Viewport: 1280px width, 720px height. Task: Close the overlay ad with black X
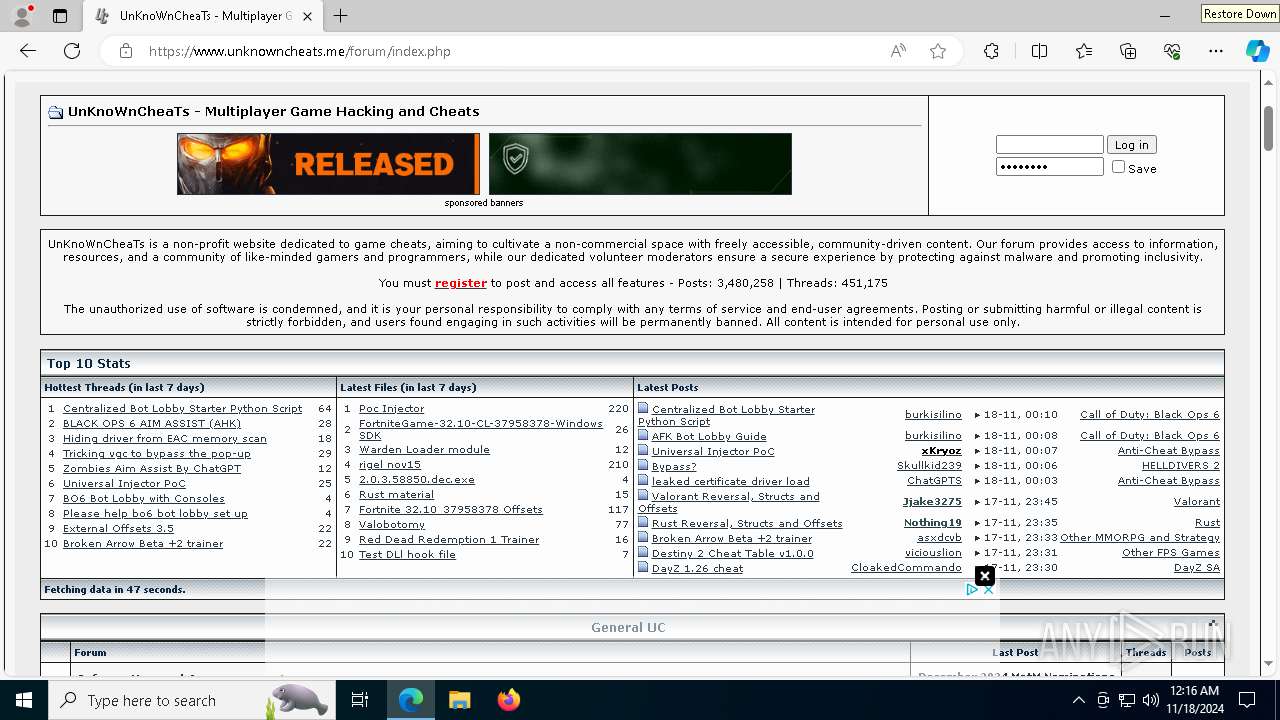985,576
